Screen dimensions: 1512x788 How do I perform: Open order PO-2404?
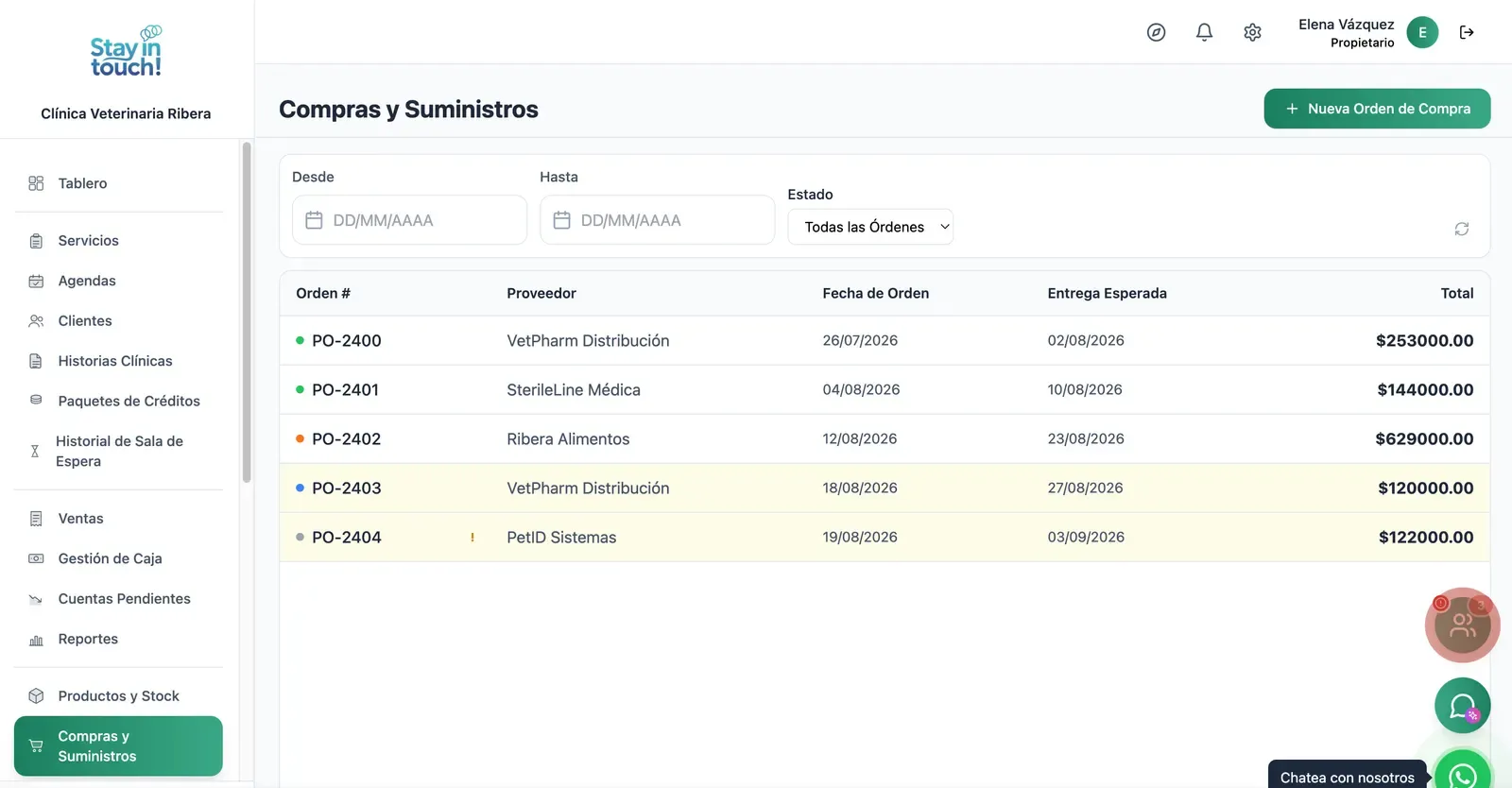[x=347, y=538]
